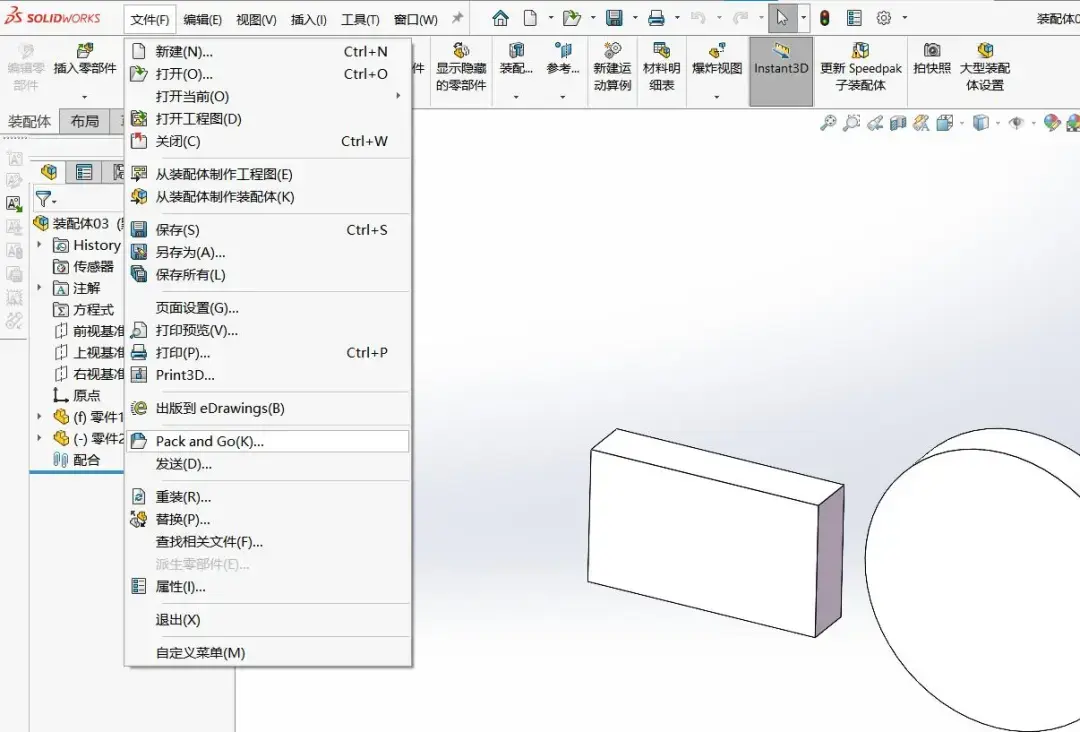Pin the menu bar with pushpin icon
This screenshot has height=732, width=1080.
pos(457,19)
